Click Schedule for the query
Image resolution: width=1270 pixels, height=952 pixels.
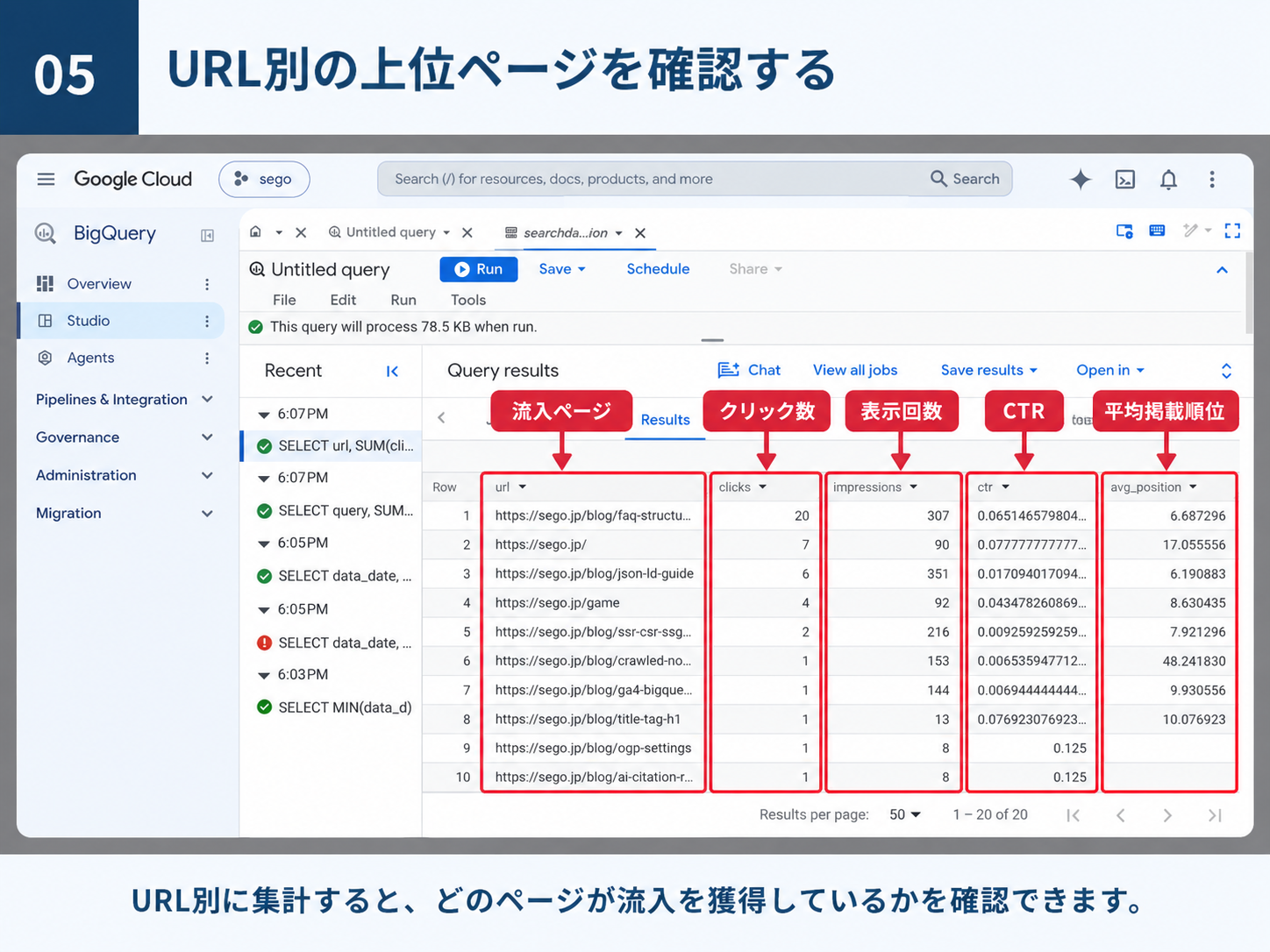point(658,269)
